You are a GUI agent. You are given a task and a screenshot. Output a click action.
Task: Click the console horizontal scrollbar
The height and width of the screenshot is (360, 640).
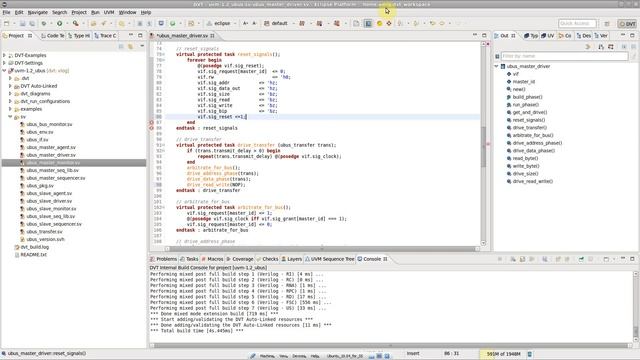[391, 345]
